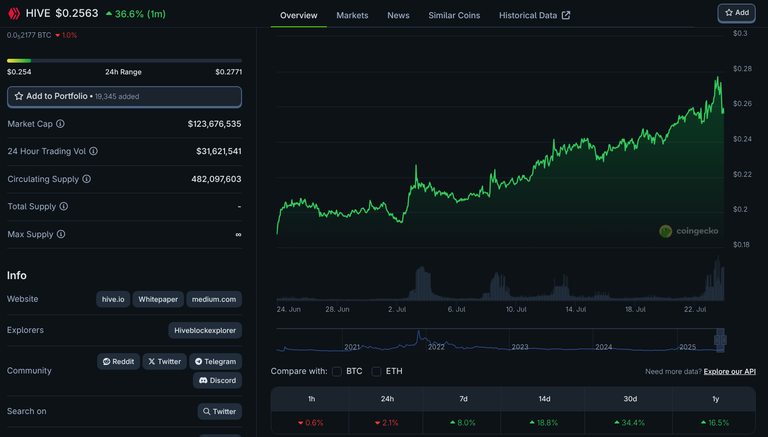
Task: Click the 18.8% 14d change value
Action: tap(544, 422)
